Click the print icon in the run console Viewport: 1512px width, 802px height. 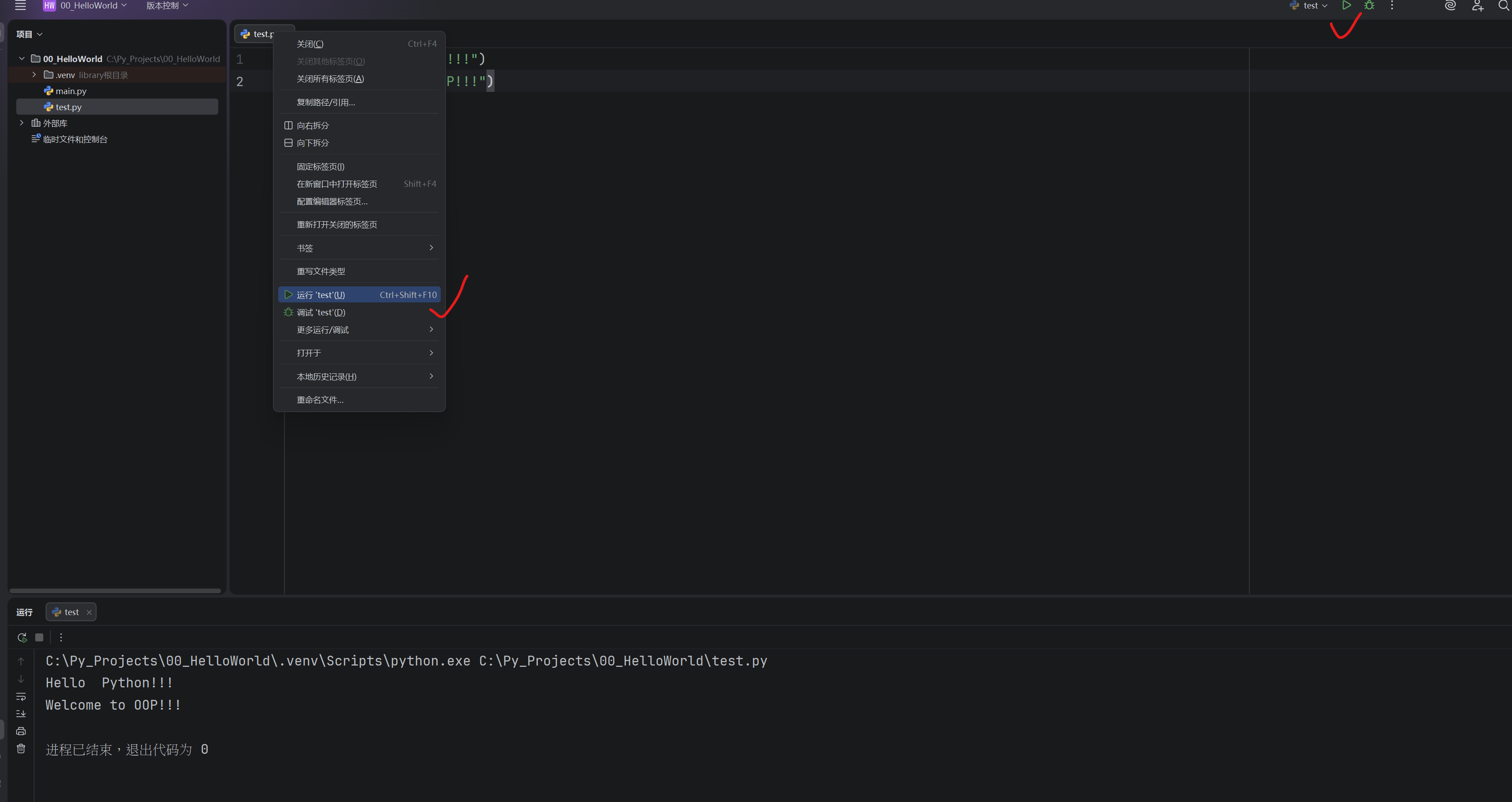click(21, 731)
